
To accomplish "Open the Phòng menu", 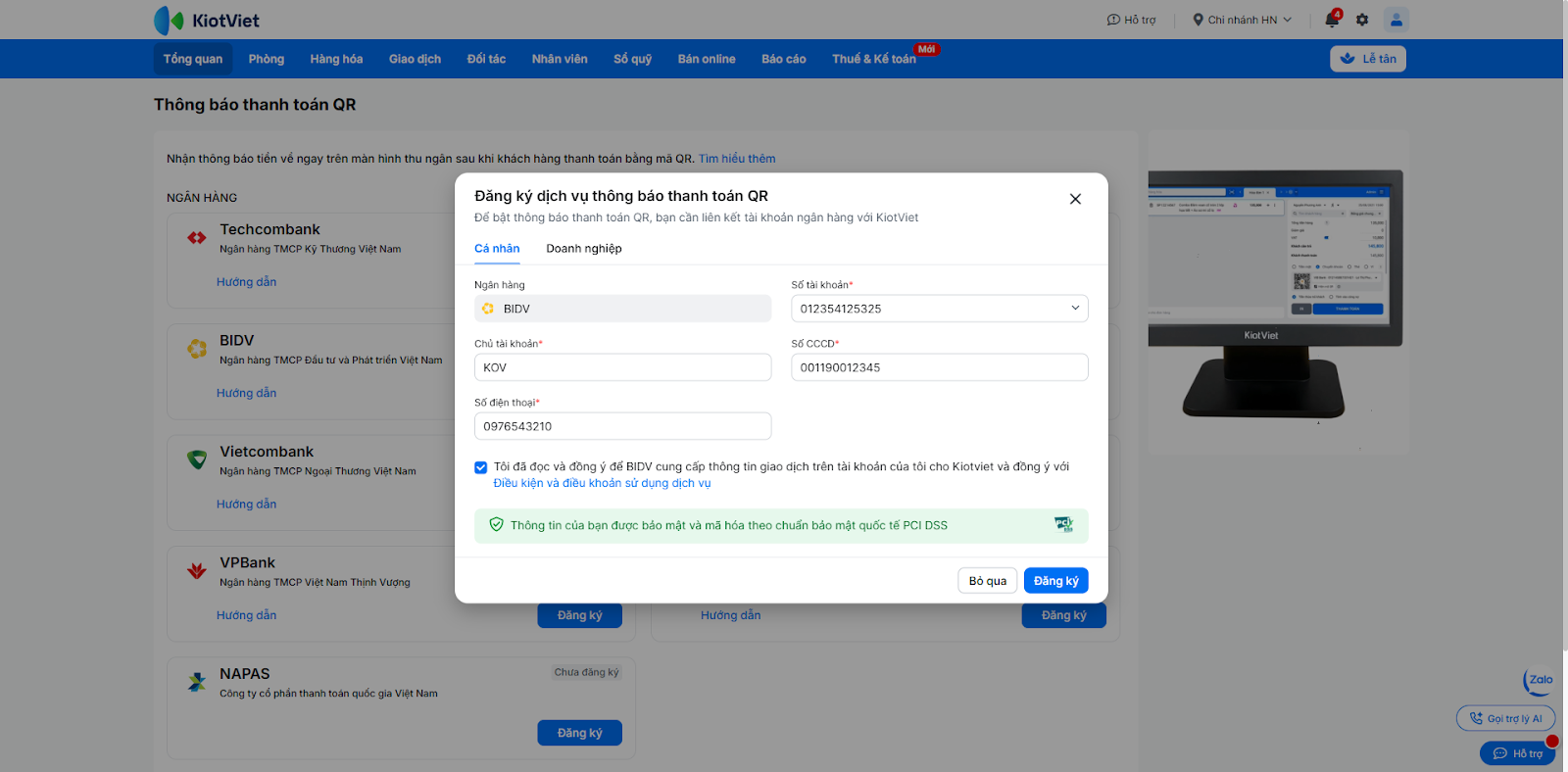I will (267, 59).
